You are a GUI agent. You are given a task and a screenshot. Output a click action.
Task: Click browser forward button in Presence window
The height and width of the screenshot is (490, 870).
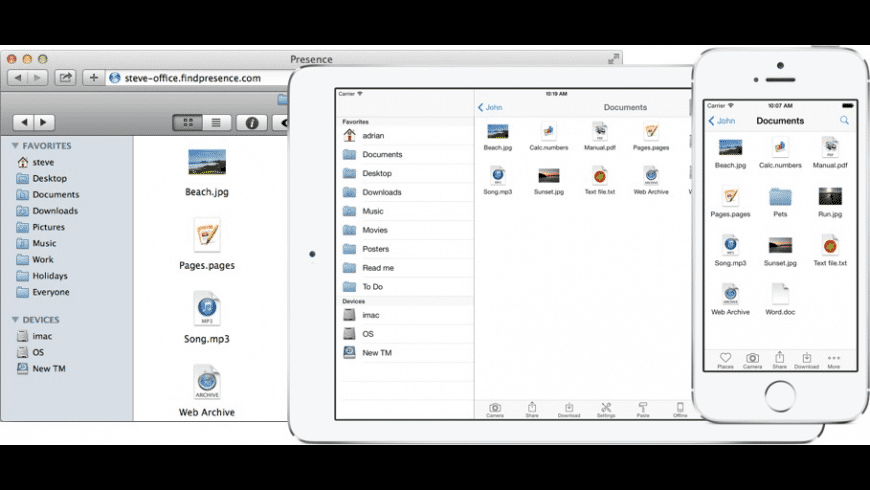point(37,78)
